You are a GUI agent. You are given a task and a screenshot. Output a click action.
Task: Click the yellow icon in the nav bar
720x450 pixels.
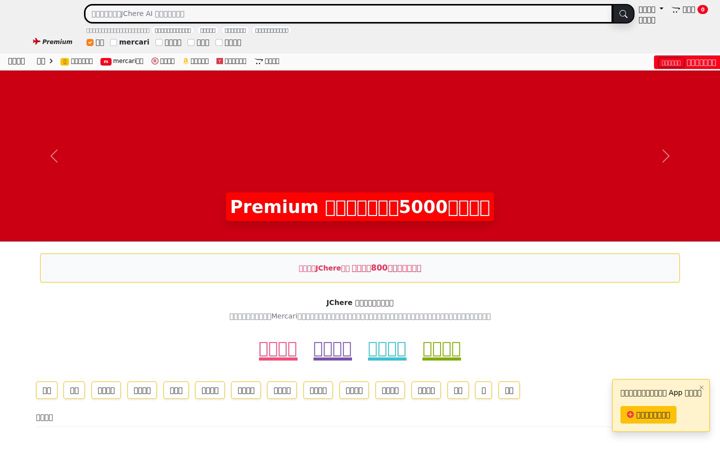[x=65, y=62]
